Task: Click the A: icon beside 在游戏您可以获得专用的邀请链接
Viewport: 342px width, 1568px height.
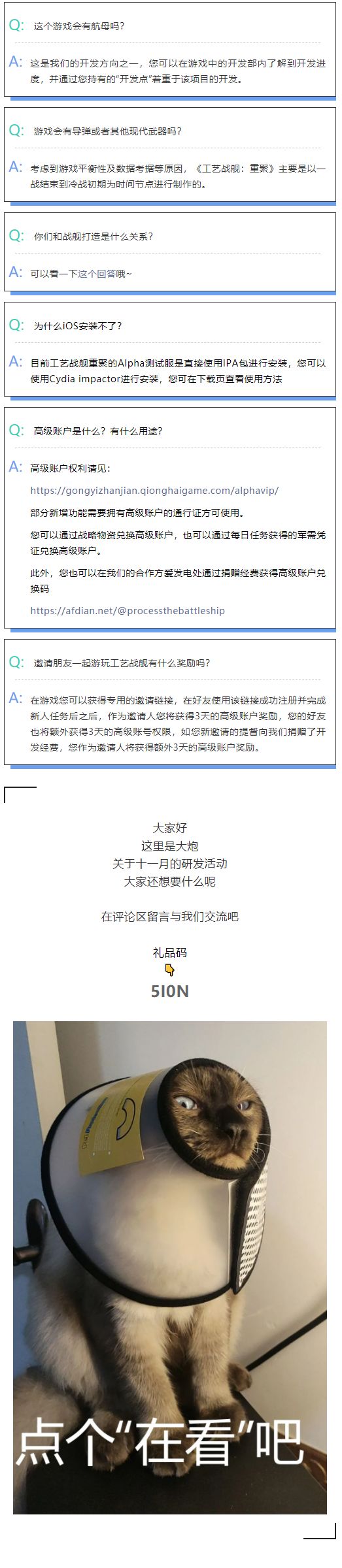Action: pos(16,698)
